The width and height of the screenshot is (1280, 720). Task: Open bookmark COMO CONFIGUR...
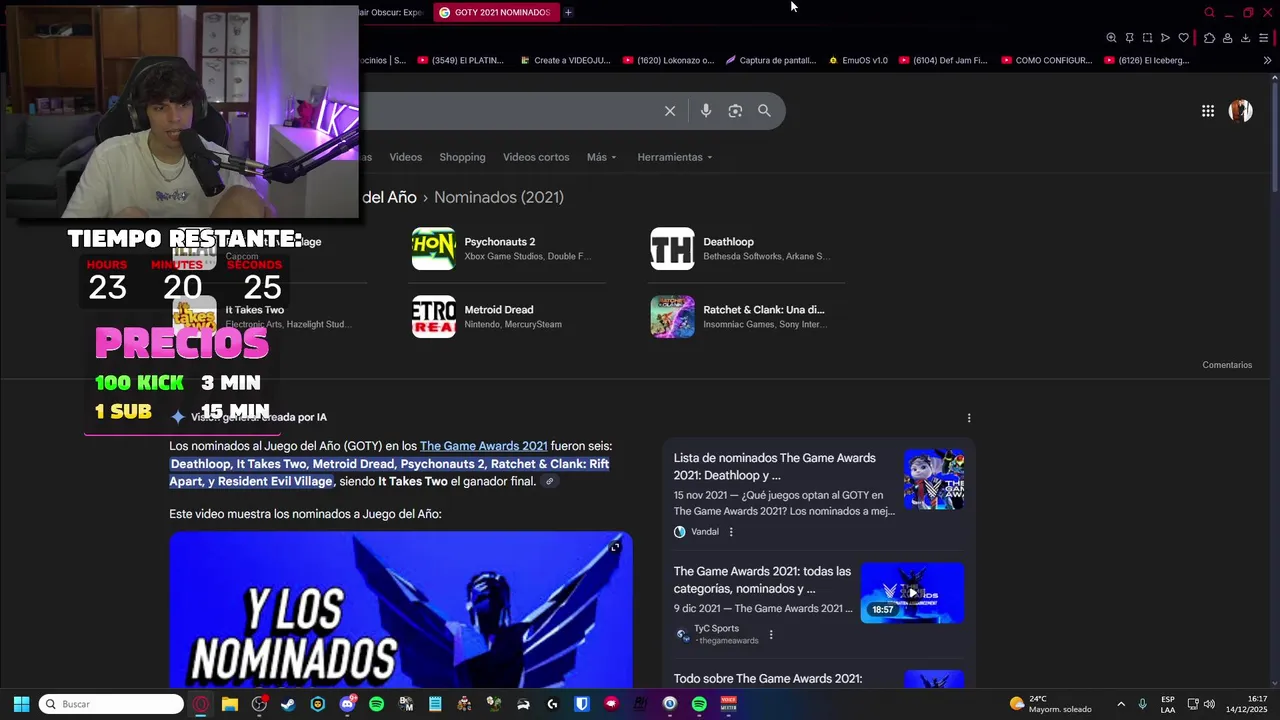click(x=1047, y=60)
